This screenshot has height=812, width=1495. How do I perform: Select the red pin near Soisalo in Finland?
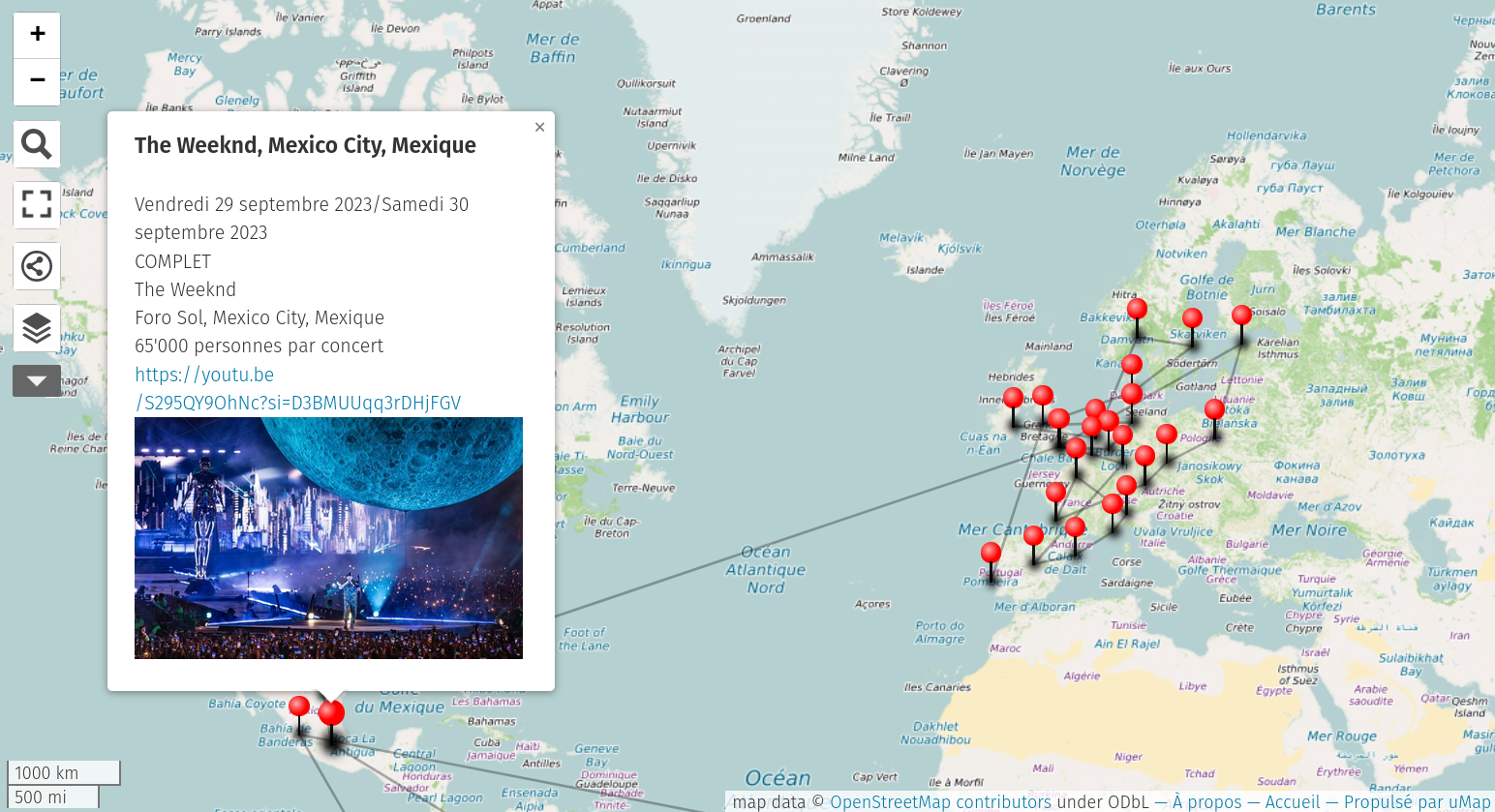(x=1241, y=316)
